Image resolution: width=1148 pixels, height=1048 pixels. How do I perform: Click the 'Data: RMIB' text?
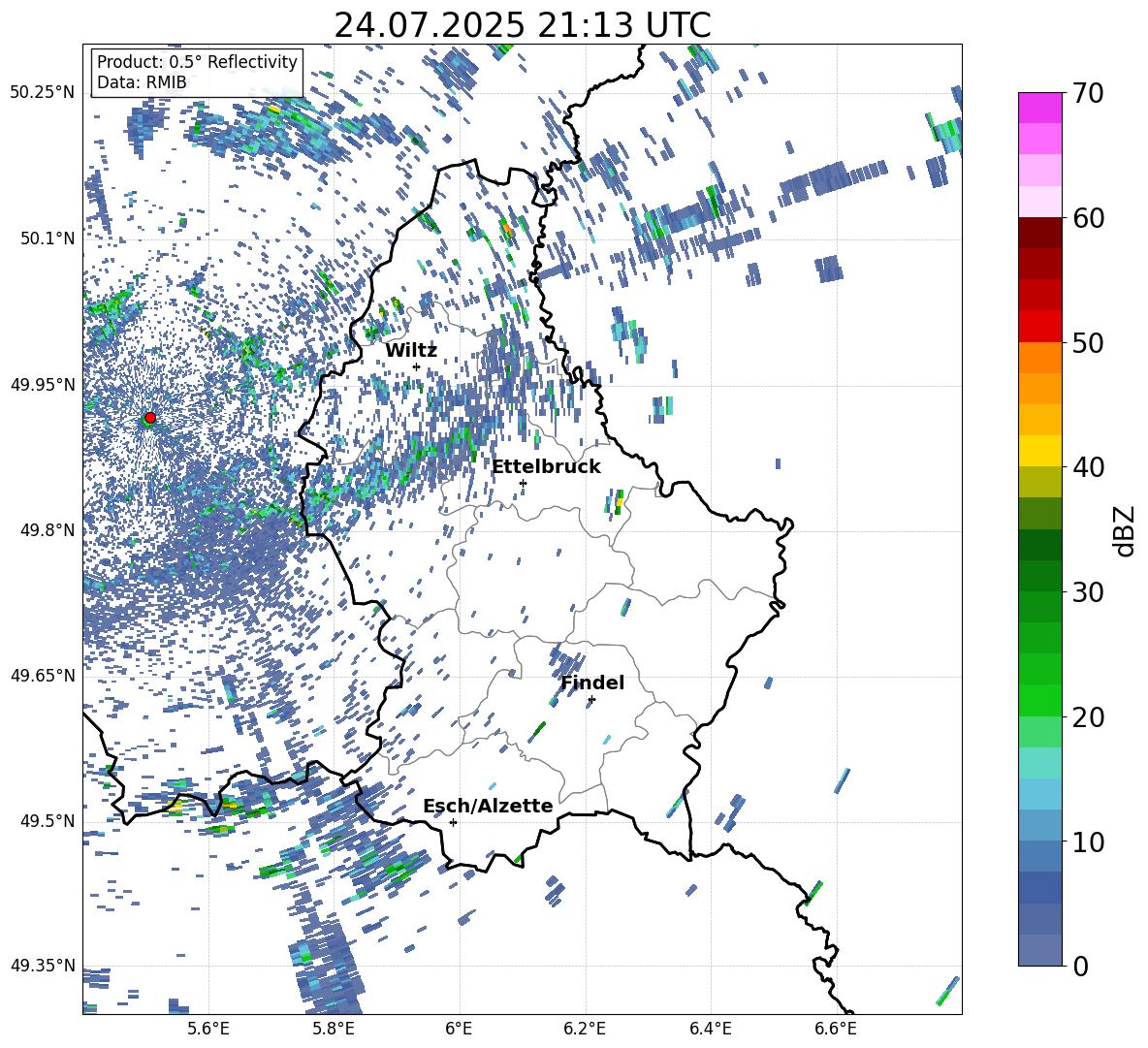[x=142, y=82]
